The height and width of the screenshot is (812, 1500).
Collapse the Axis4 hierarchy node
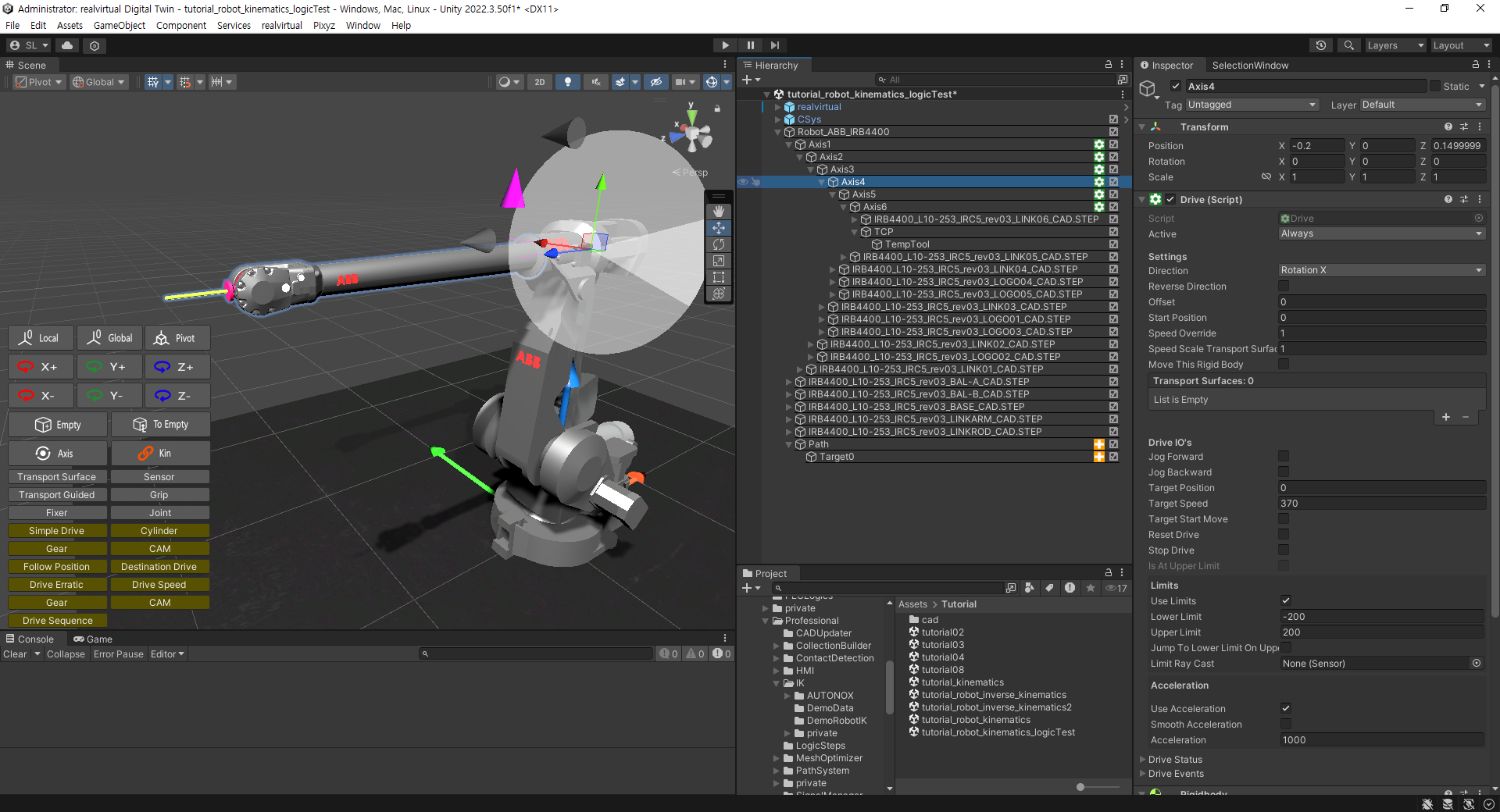[822, 182]
